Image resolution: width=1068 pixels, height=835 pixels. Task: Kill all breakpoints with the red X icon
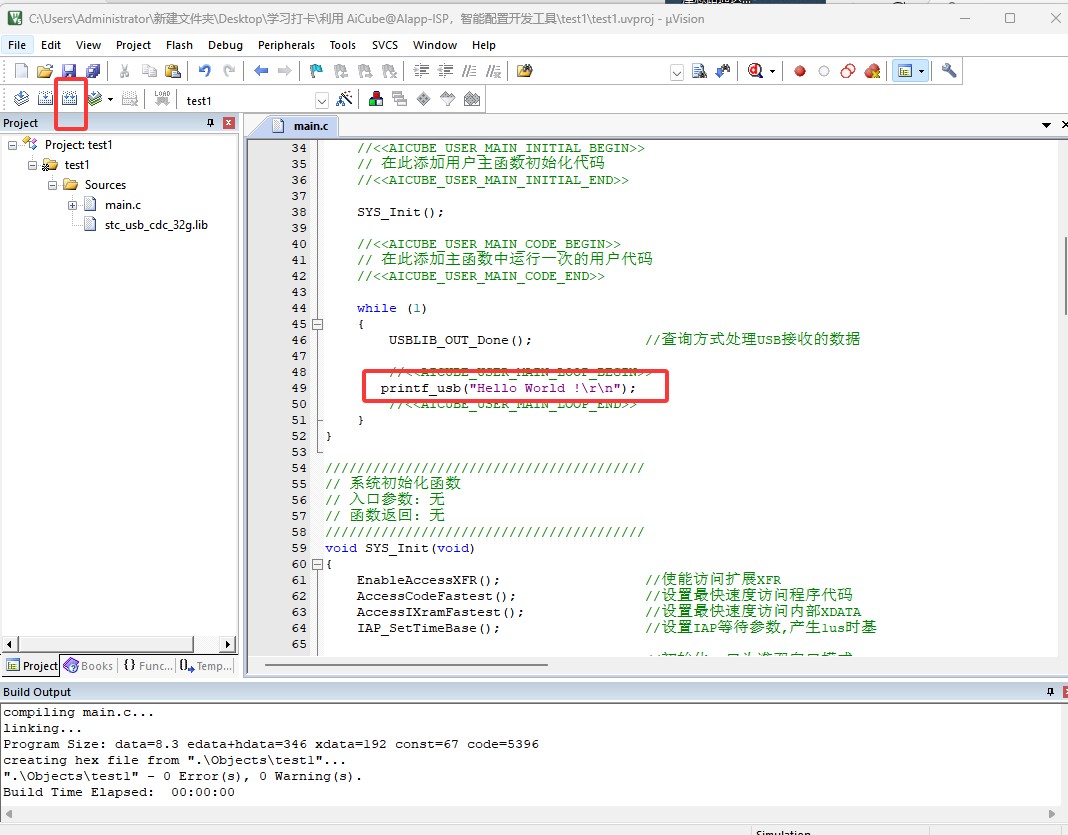[x=872, y=71]
